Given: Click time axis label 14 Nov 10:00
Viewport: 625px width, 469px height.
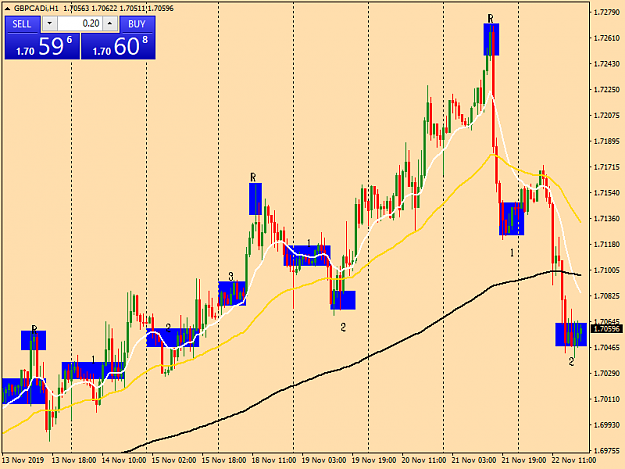Looking at the screenshot, I should [x=124, y=460].
